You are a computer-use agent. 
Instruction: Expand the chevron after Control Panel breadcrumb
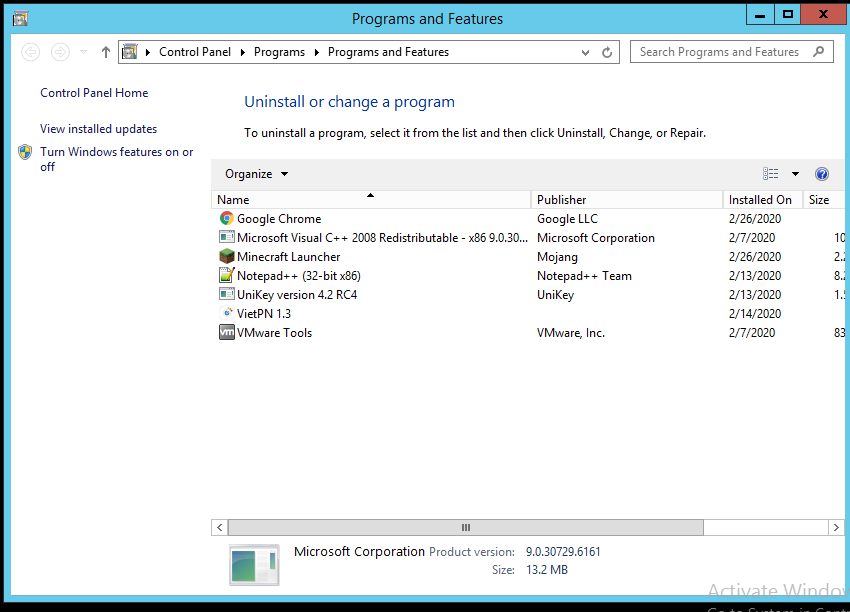[x=242, y=52]
